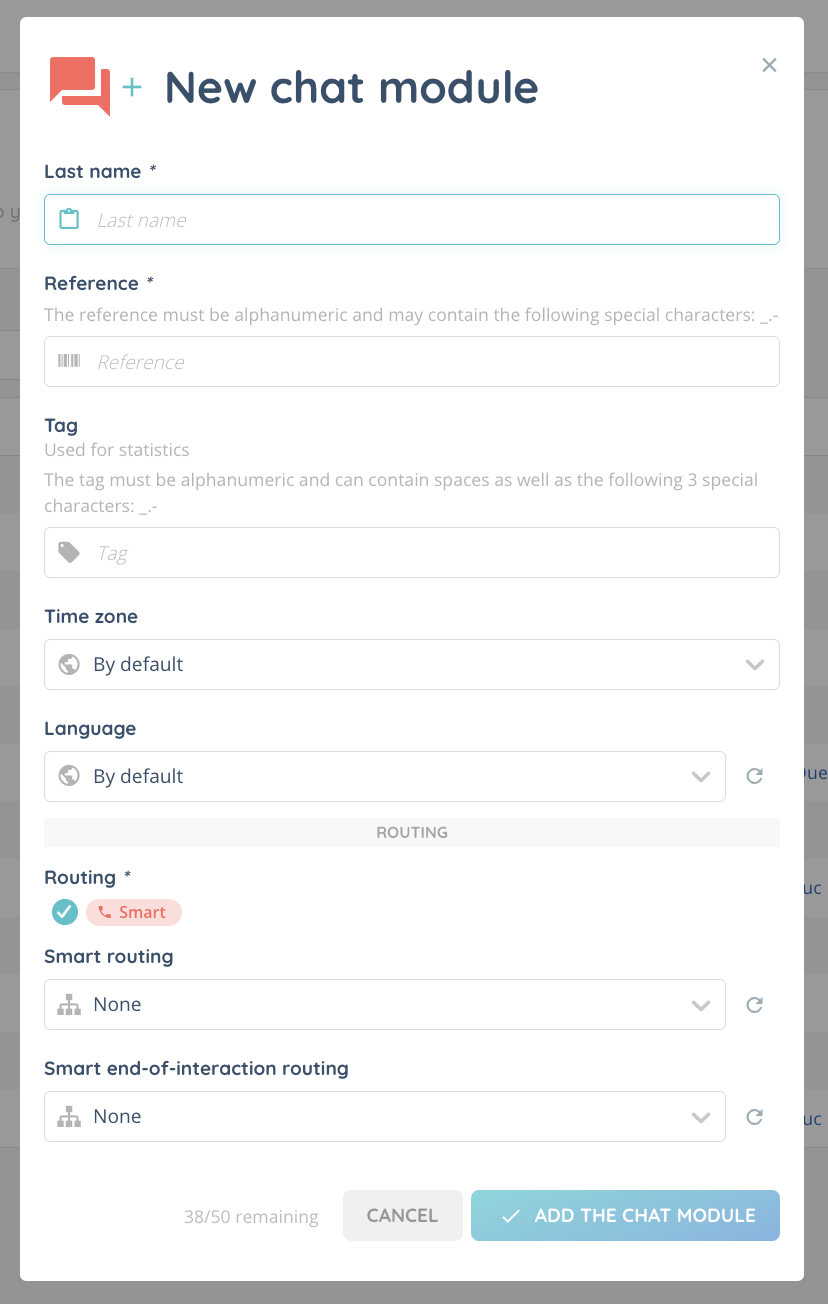828x1304 pixels.
Task: Focus the Last name input field
Action: 430,220
